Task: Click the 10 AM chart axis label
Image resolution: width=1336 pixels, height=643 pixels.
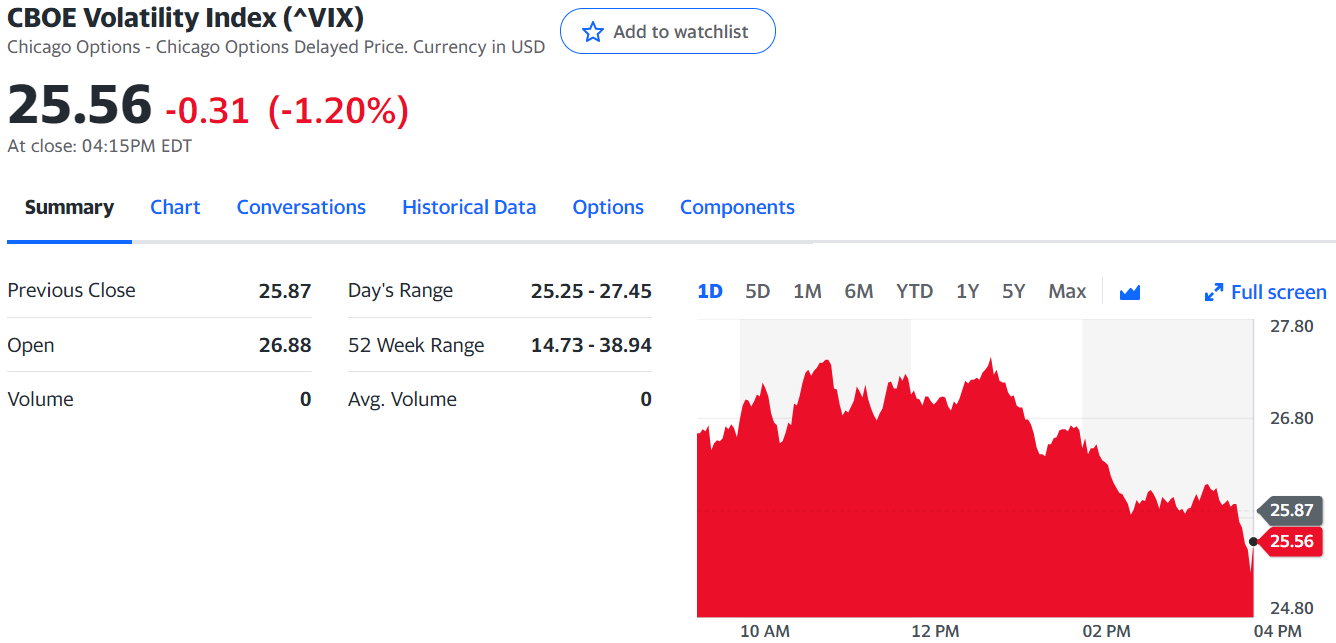Action: coord(765,630)
